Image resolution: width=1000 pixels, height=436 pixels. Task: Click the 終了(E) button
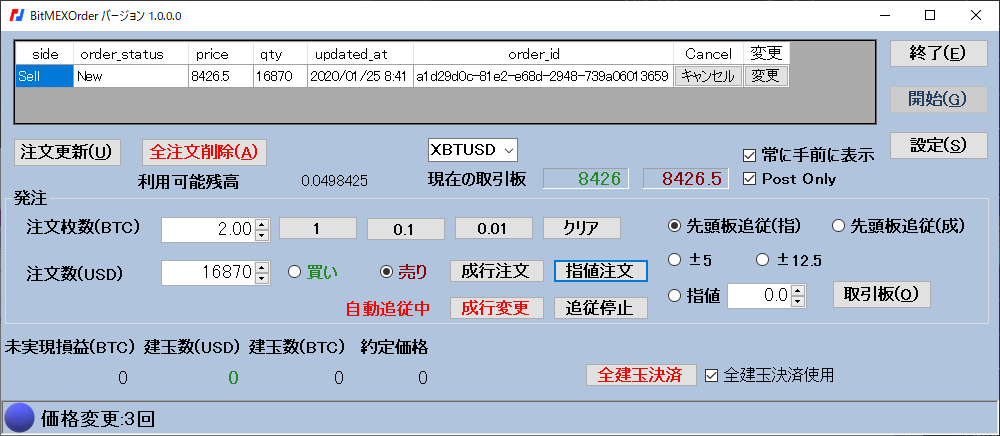pos(938,53)
